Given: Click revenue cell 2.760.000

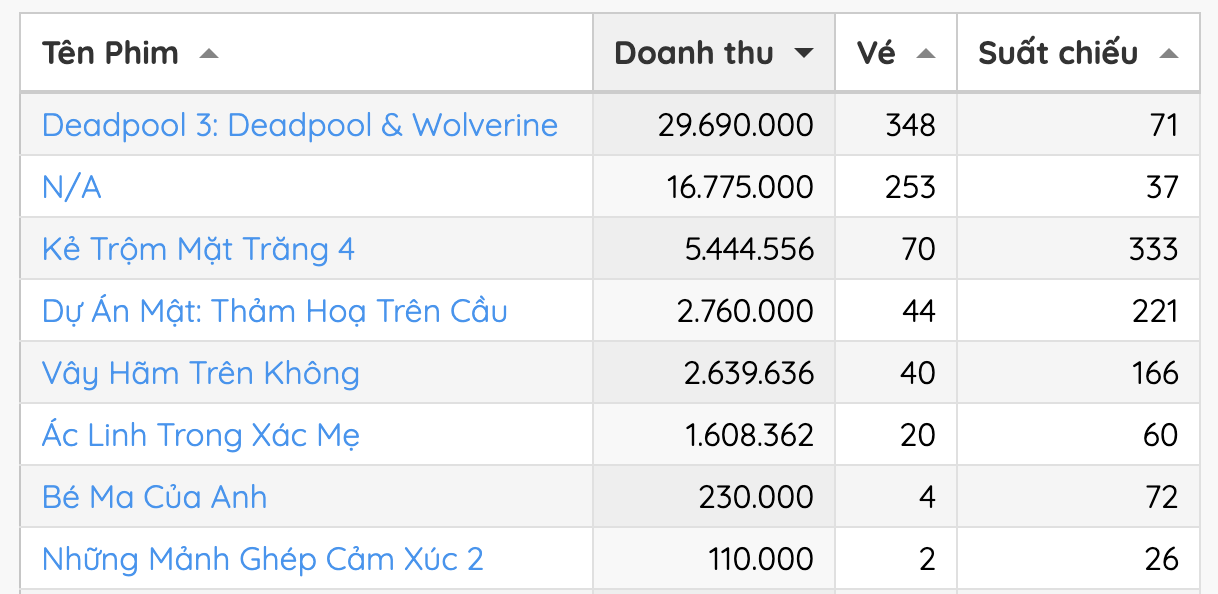Looking at the screenshot, I should click(745, 311).
